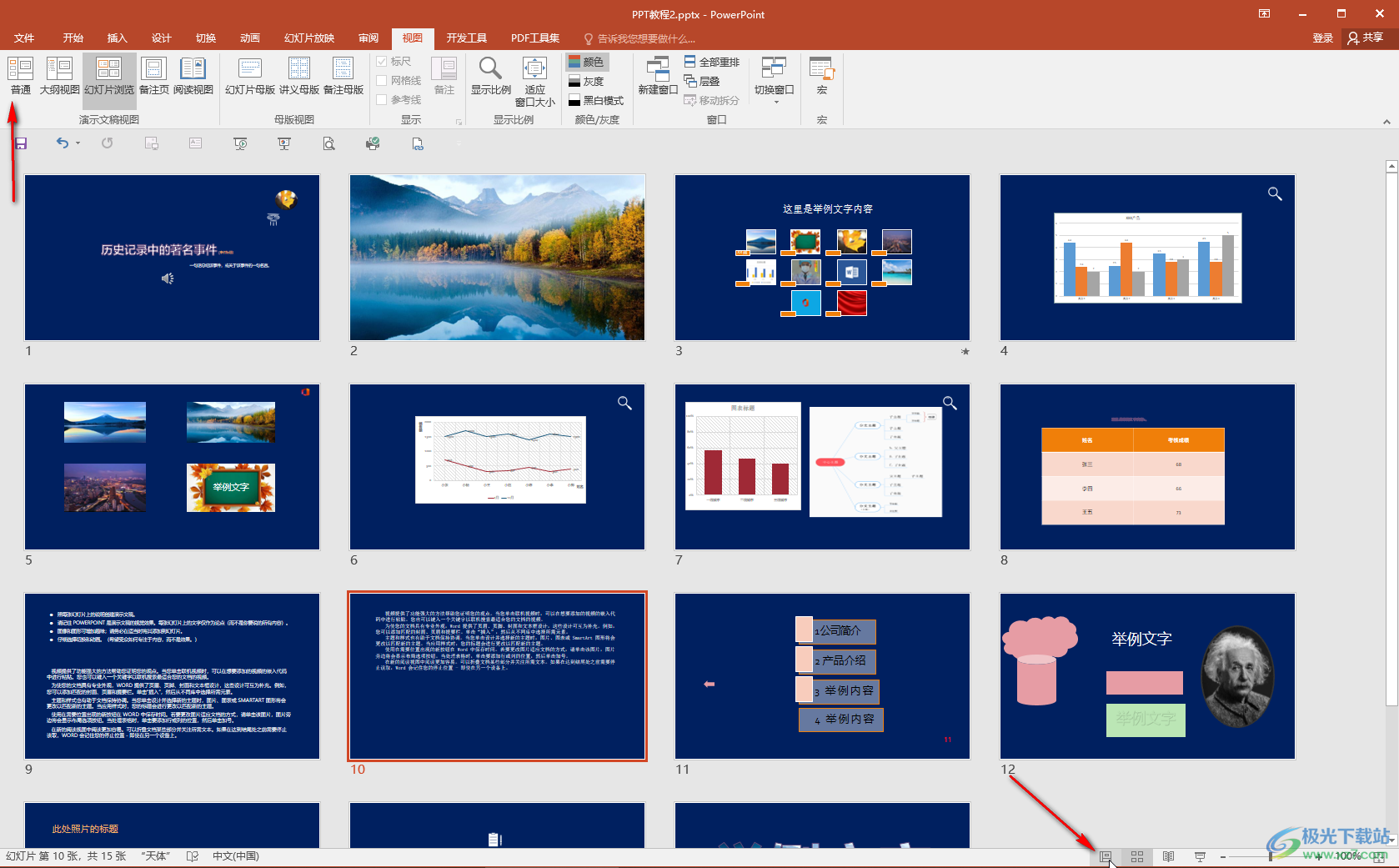
Task: Open the Undo history dropdown arrow
Action: (x=78, y=143)
